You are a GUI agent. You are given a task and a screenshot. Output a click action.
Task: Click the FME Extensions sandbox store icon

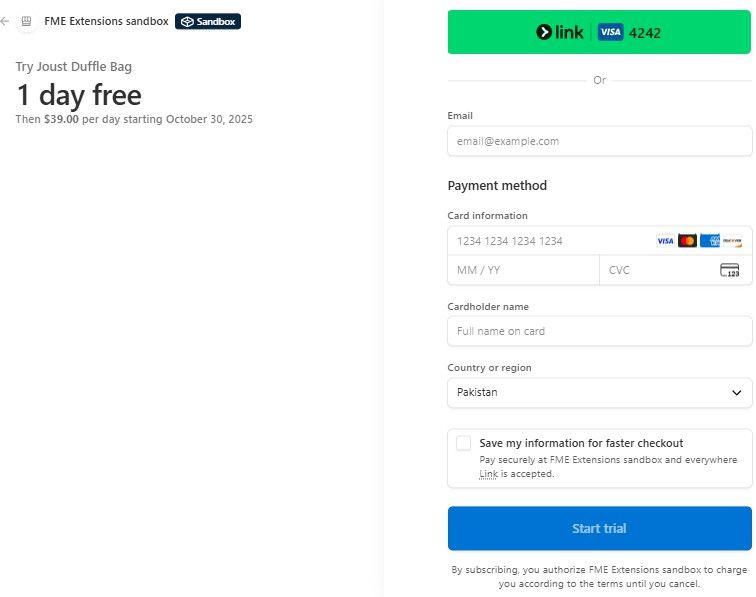coord(26,21)
